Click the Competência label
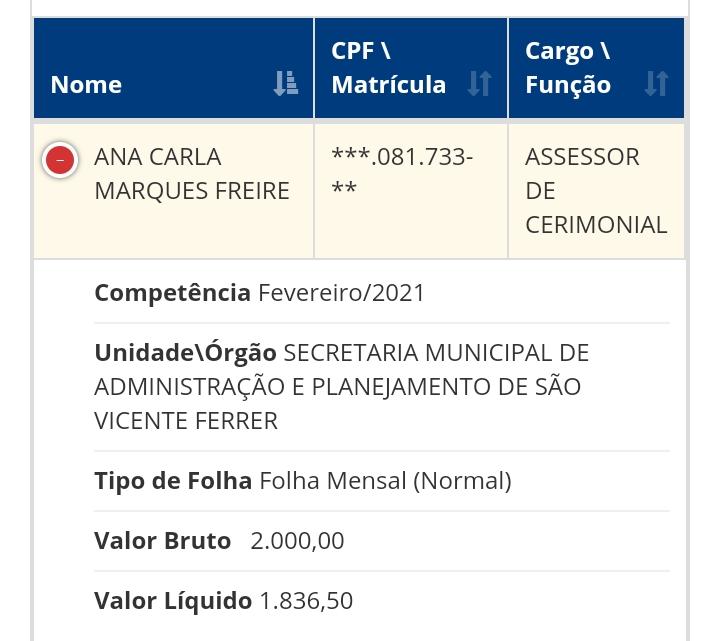Screen dimensions: 720x641 click(172, 293)
